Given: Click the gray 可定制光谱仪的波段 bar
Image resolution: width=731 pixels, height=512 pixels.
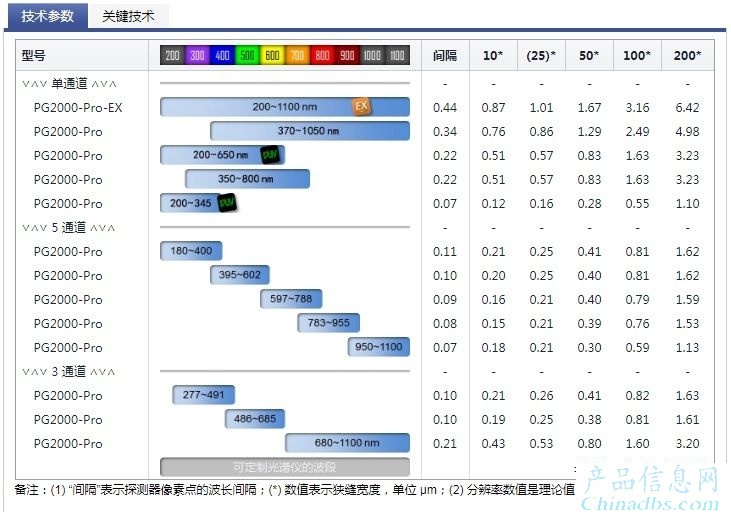Looking at the screenshot, I should click(285, 467).
